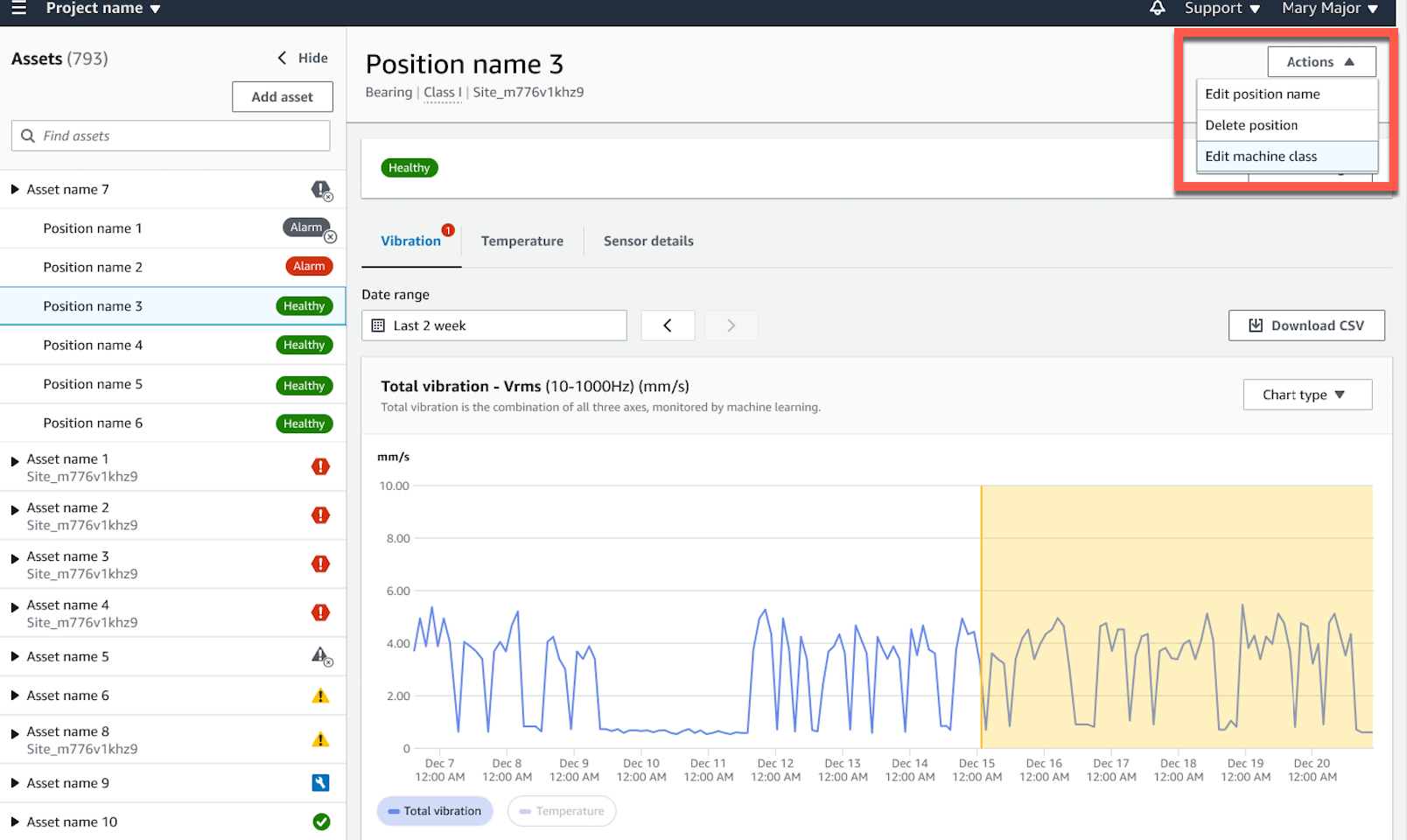Image resolution: width=1407 pixels, height=840 pixels.
Task: Click the warning triangle icon beside Asset name 6
Action: pyautogui.click(x=320, y=695)
